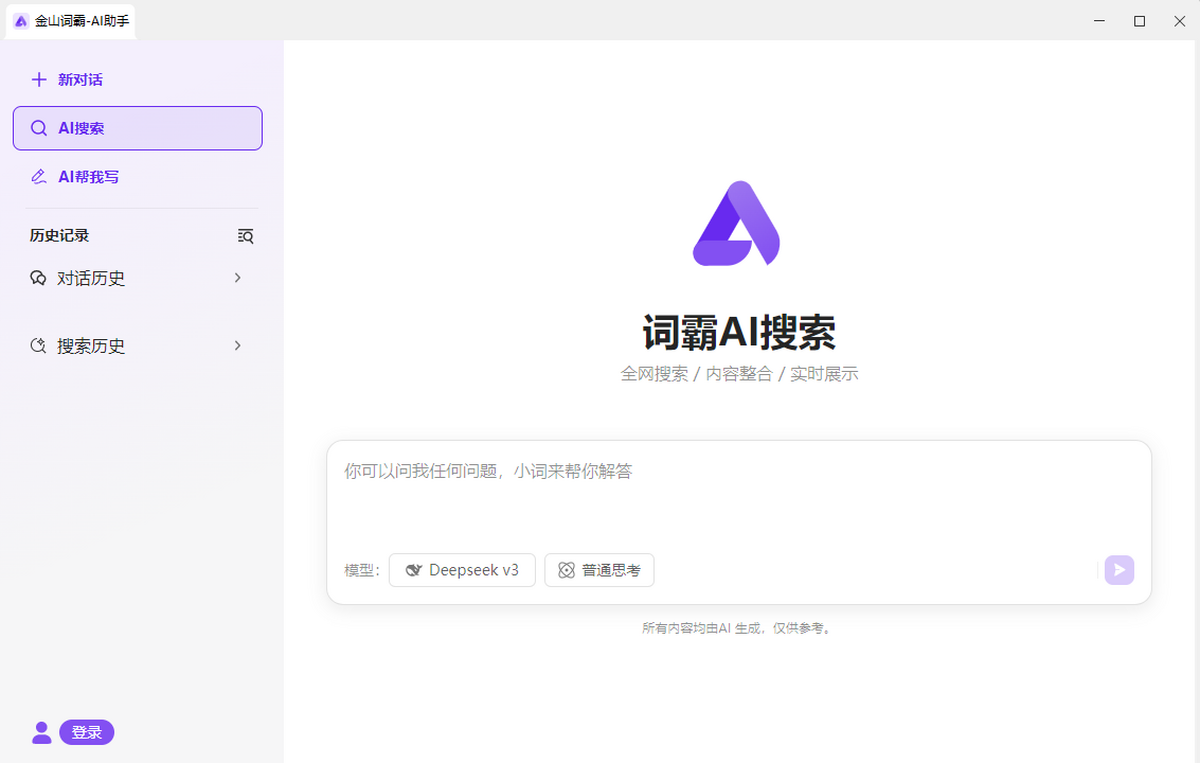1200x763 pixels.
Task: Click the 词霸AI搜索 logo graphic
Action: coord(737,223)
